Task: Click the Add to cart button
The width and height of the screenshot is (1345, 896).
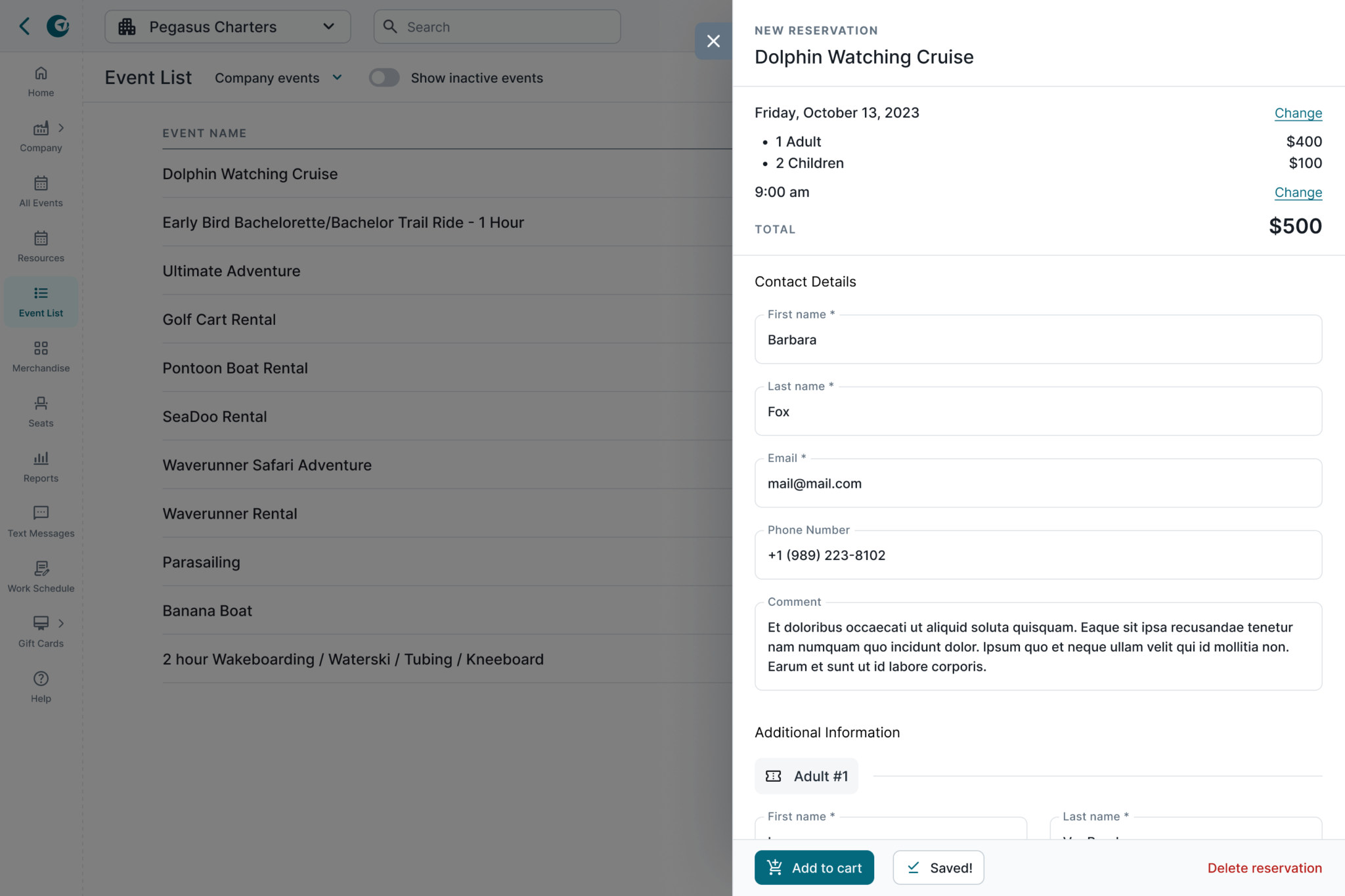Action: [814, 868]
